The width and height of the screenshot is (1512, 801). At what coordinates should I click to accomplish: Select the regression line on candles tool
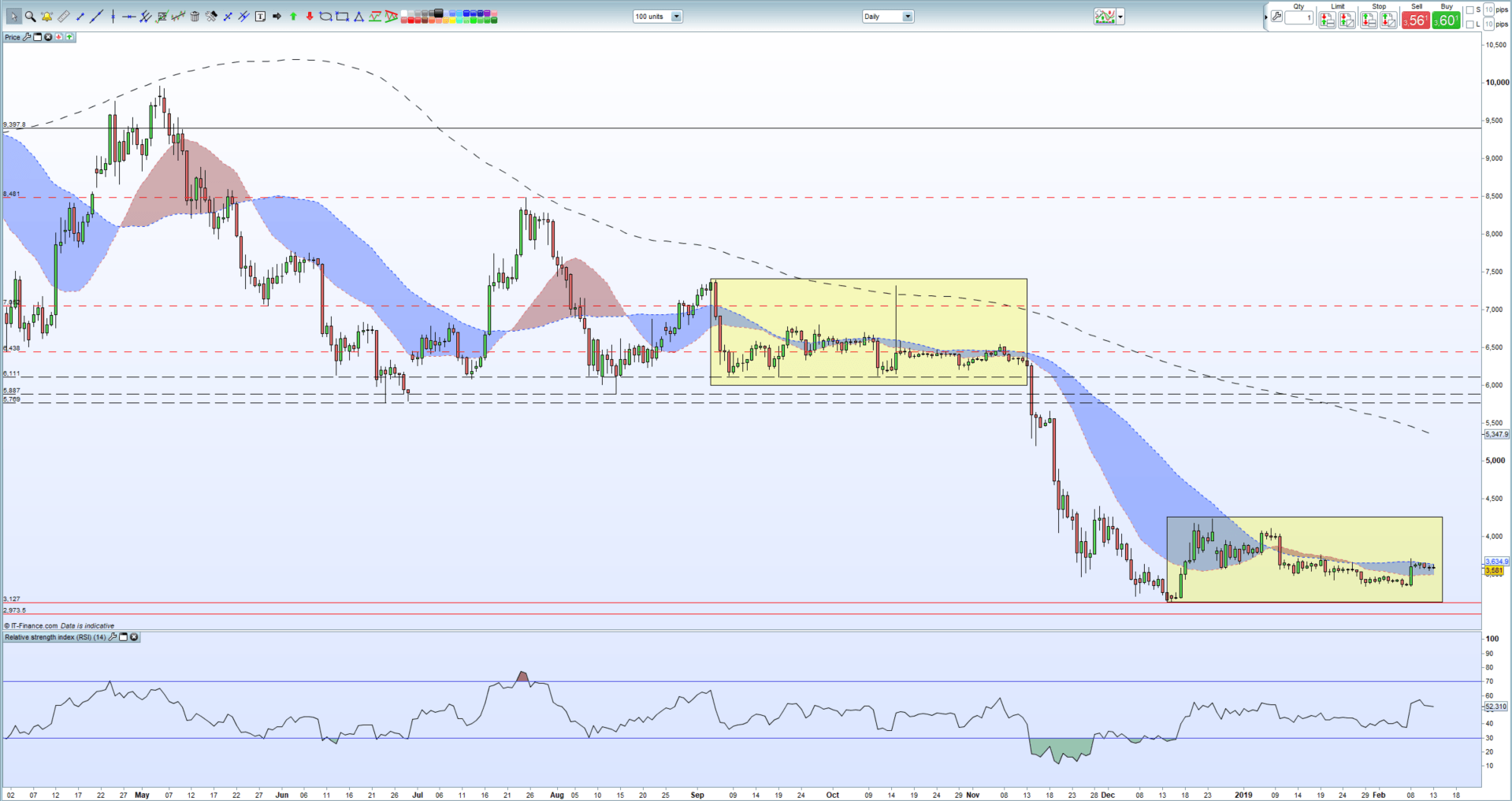[x=178, y=17]
